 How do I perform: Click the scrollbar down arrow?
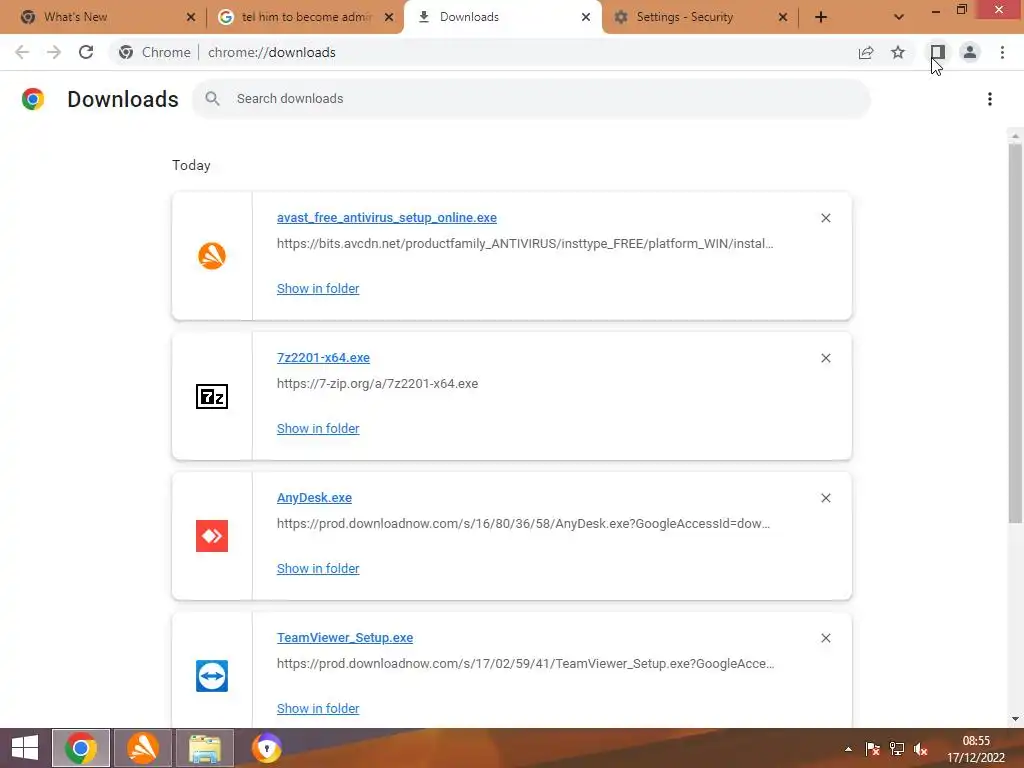tap(1015, 719)
